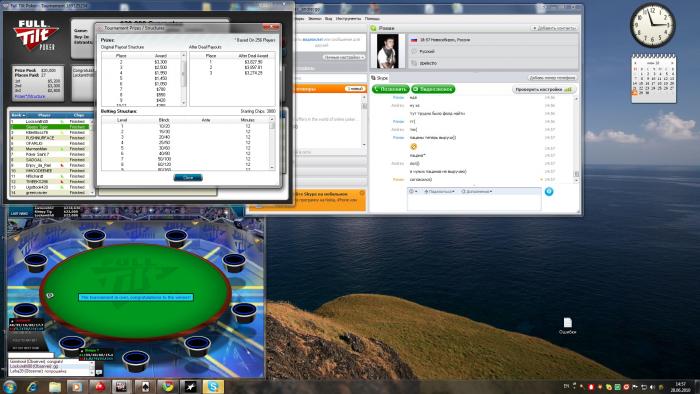Select the Skype tab above conversation

tap(379, 78)
